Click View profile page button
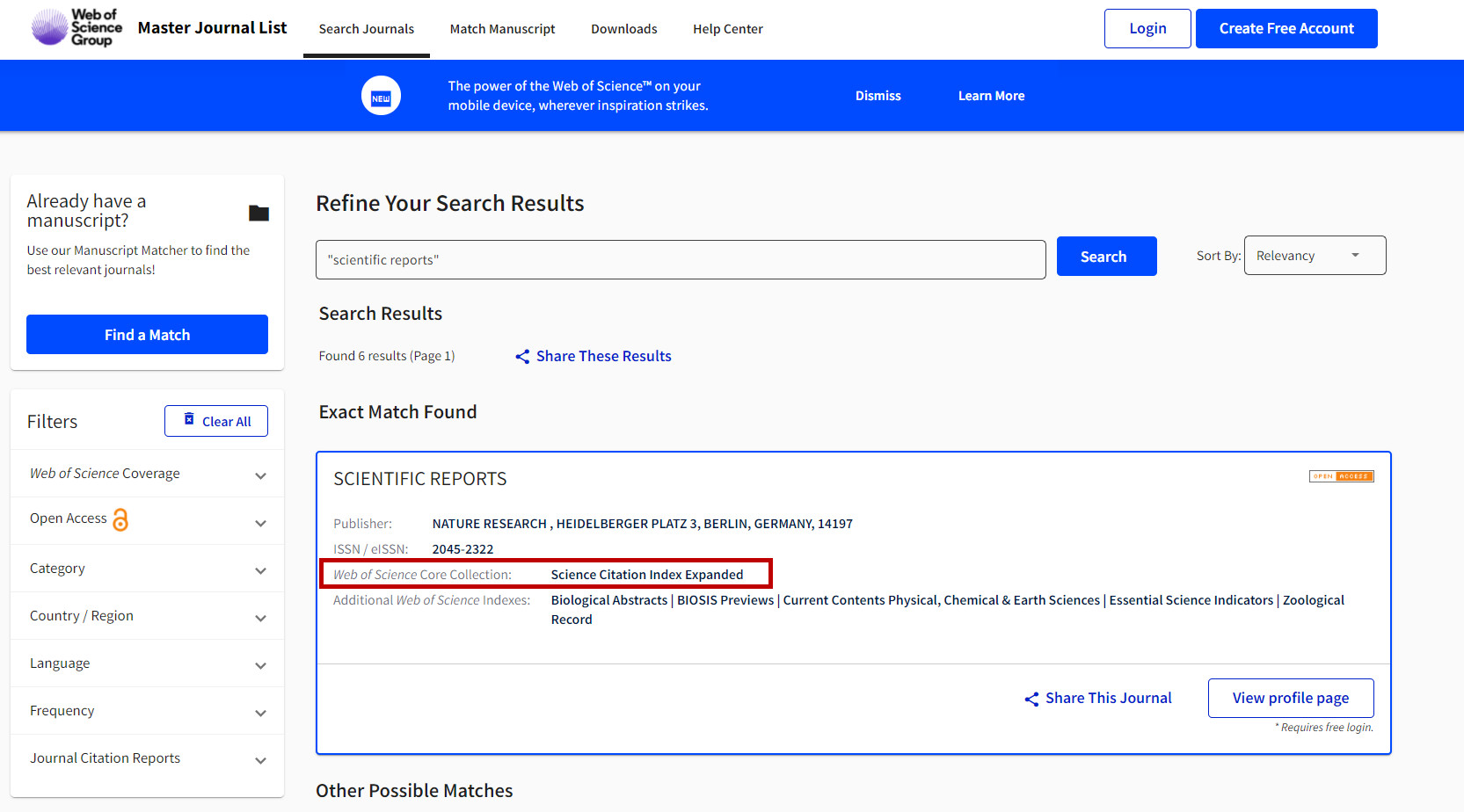1464x812 pixels. 1291,698
